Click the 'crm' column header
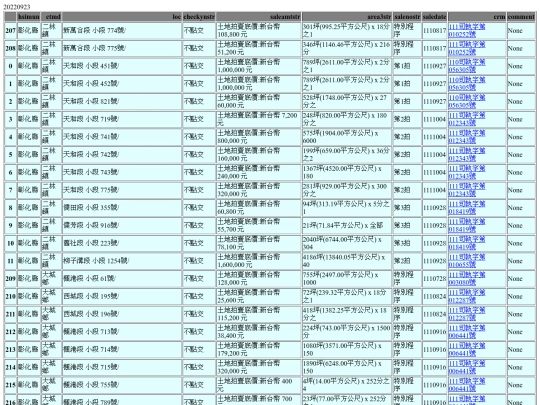The height and width of the screenshot is (405, 540). pos(477,17)
